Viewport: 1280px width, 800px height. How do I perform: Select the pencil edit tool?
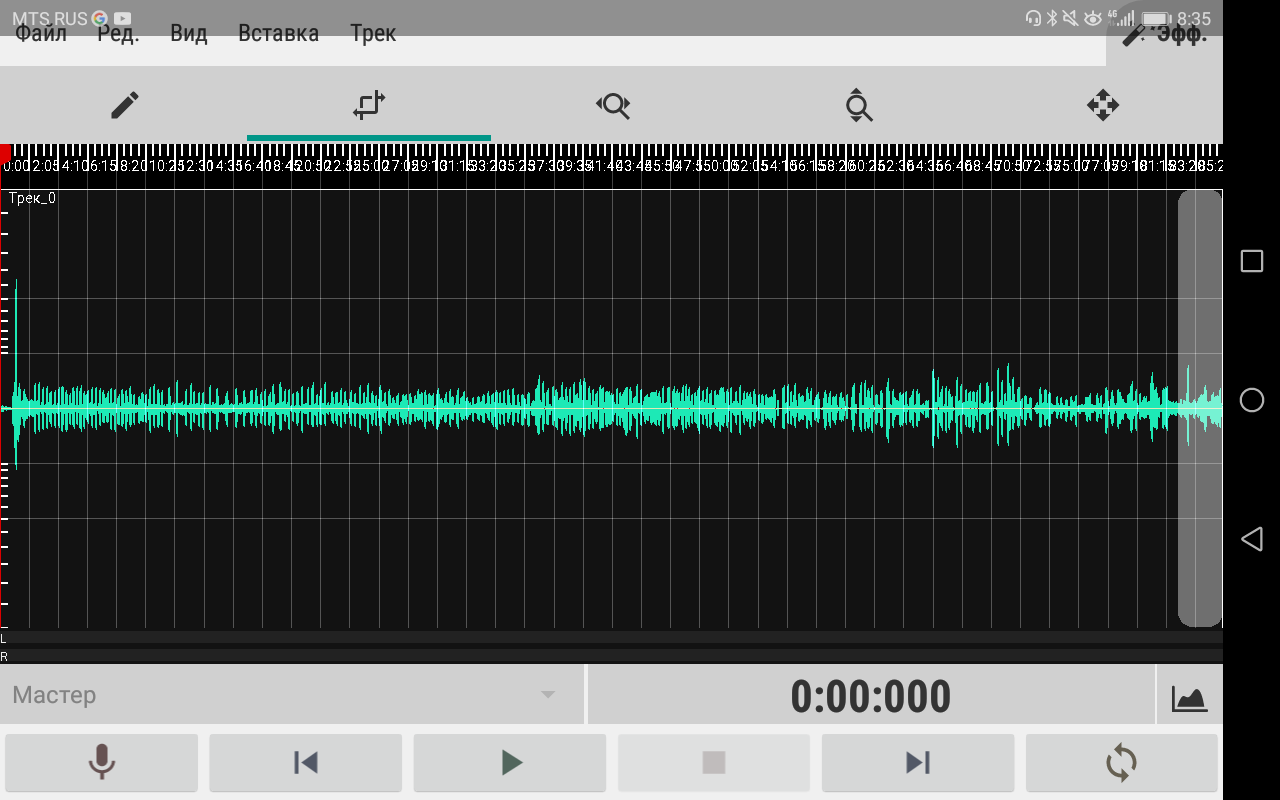click(x=124, y=105)
